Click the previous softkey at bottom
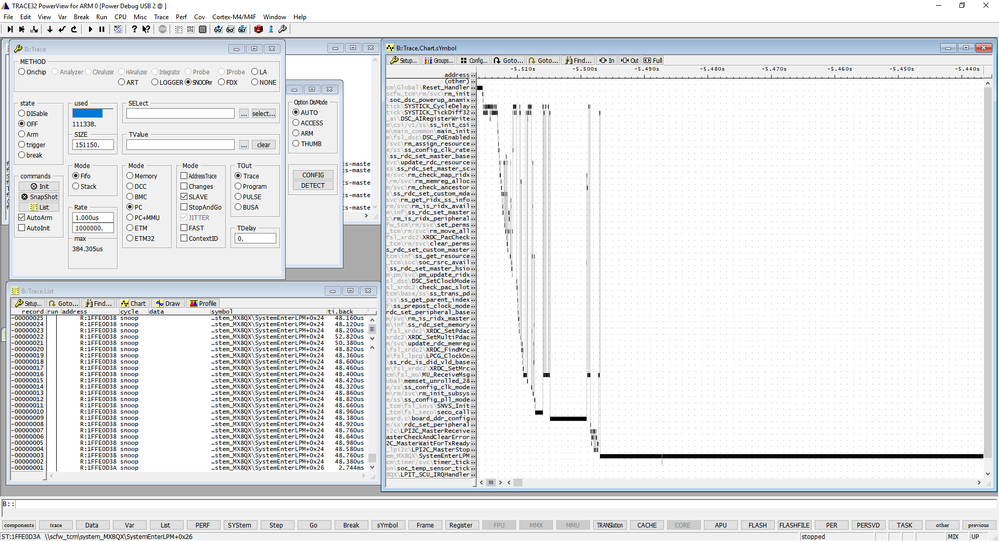999x541 pixels. click(x=978, y=525)
